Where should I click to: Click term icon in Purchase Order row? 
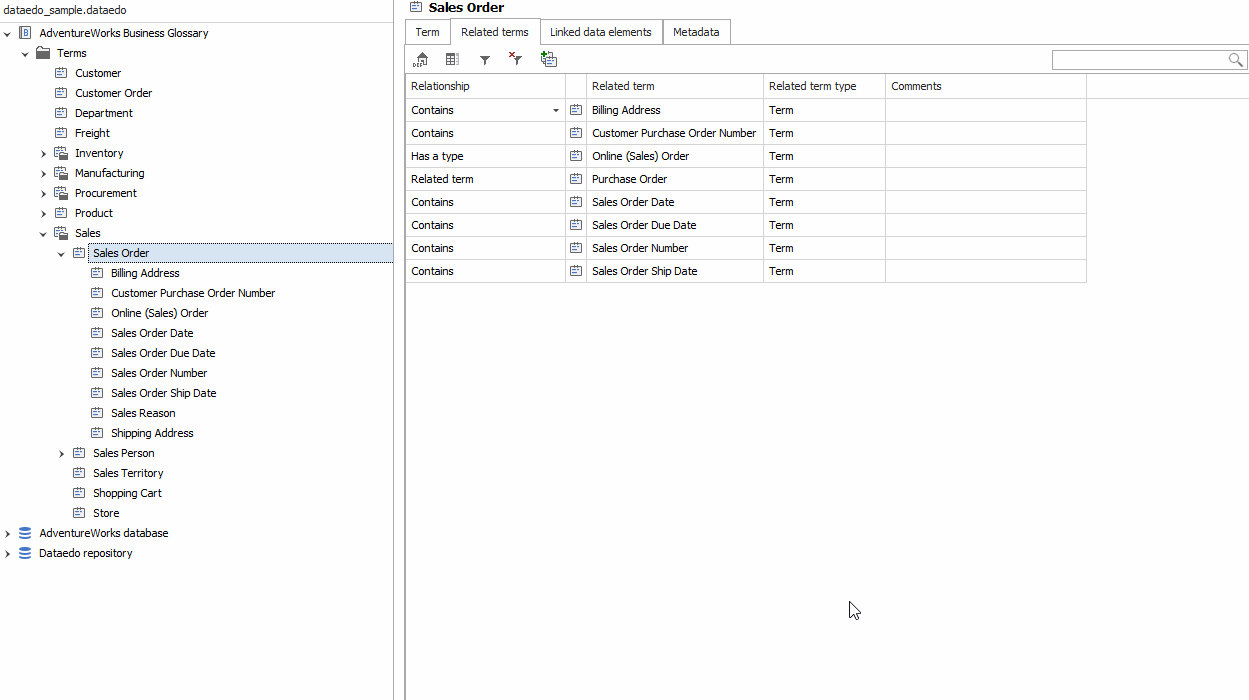(x=576, y=179)
